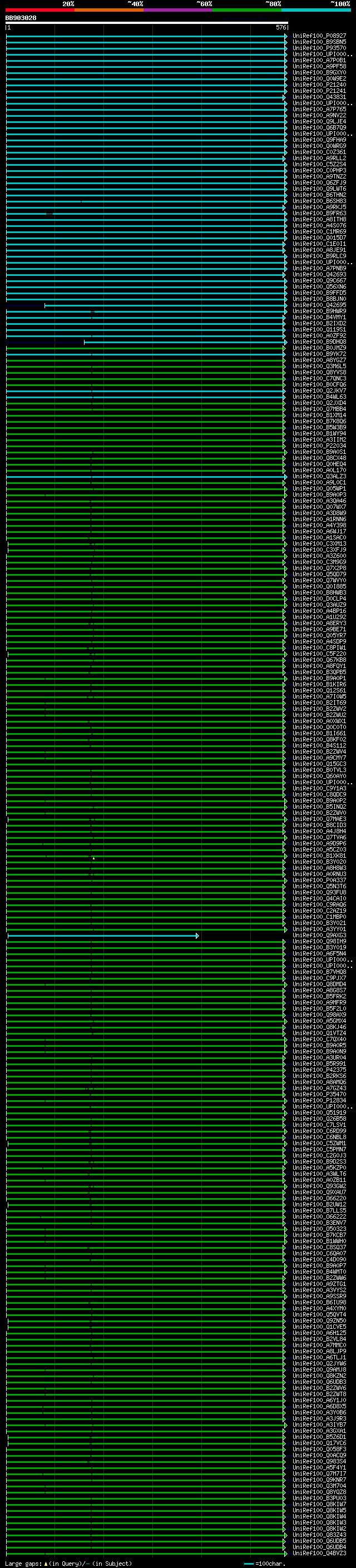Select hit label UniRef100_P12834

point(319,1101)
